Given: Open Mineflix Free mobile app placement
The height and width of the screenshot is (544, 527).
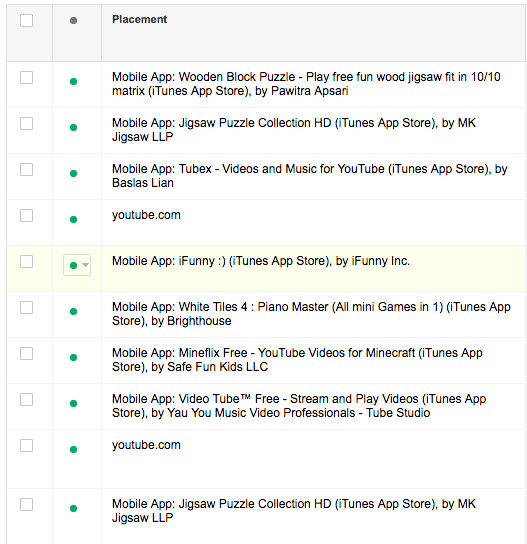Looking at the screenshot, I should coord(297,360).
